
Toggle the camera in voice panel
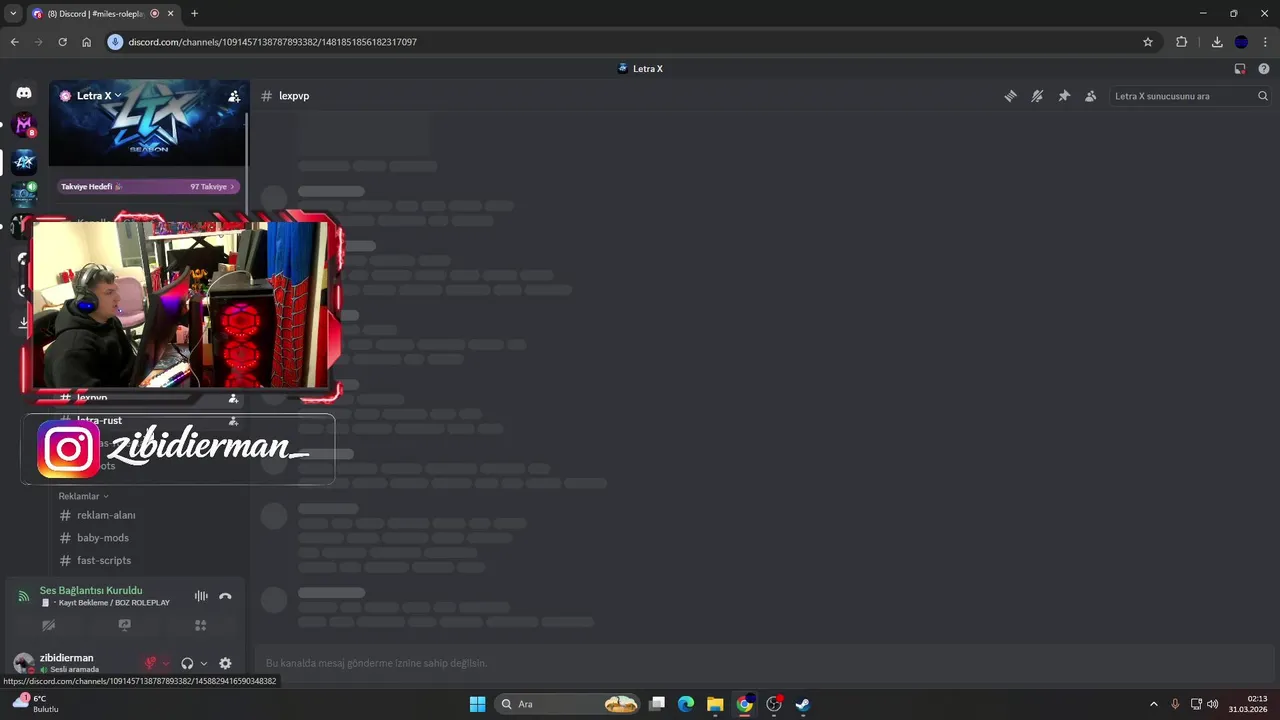(x=48, y=625)
